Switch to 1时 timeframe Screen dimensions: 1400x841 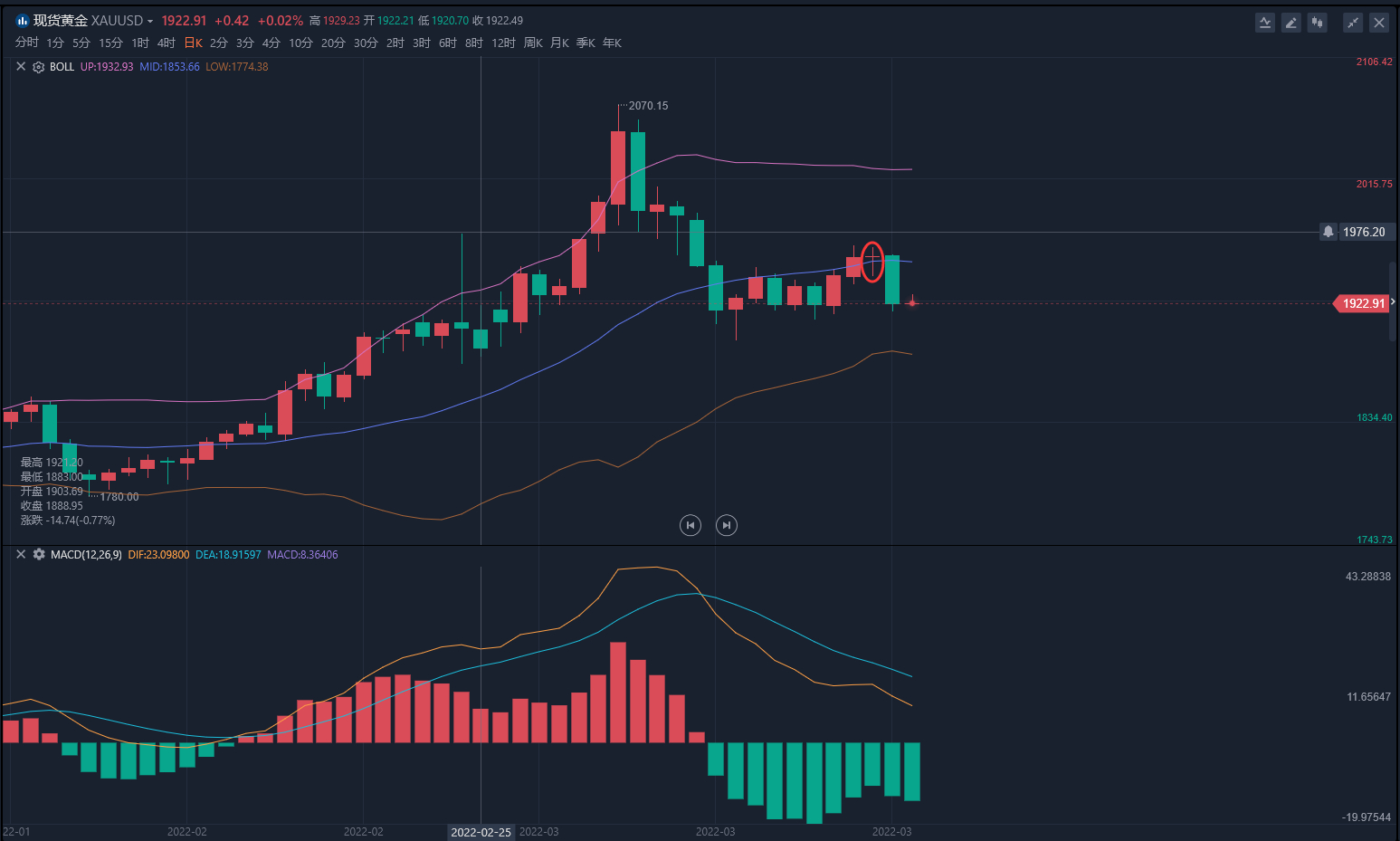tap(140, 43)
